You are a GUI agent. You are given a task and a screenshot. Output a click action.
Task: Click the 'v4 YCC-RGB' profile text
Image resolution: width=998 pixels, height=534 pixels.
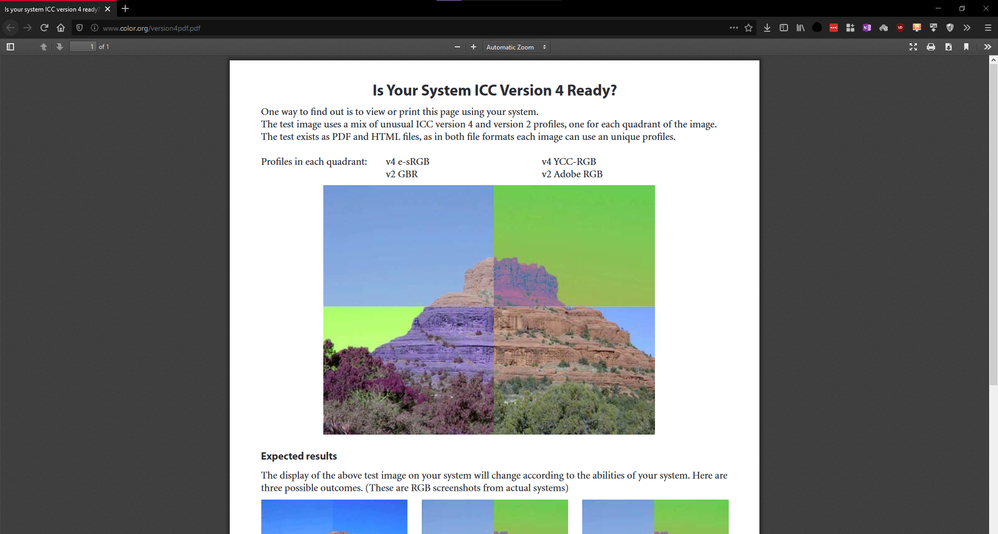[x=569, y=162]
